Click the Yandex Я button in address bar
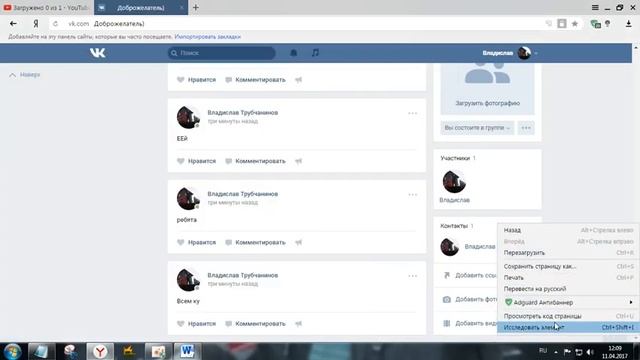The height and width of the screenshot is (360, 640). click(x=36, y=24)
